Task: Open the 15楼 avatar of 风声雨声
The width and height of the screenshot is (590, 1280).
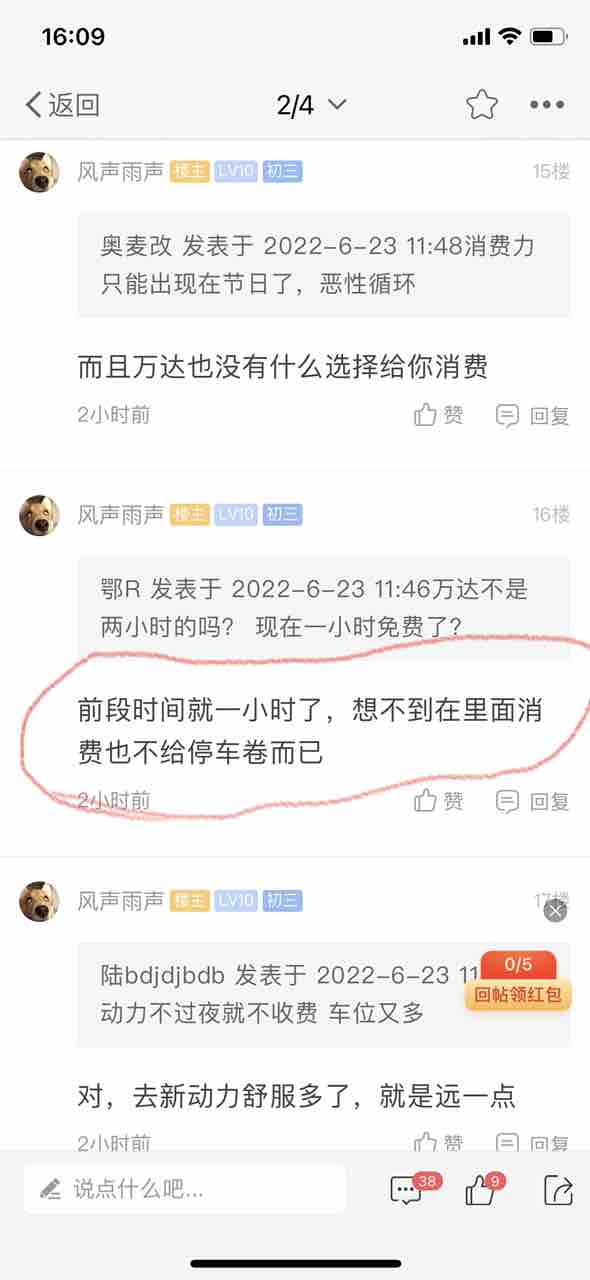Action: (39, 172)
